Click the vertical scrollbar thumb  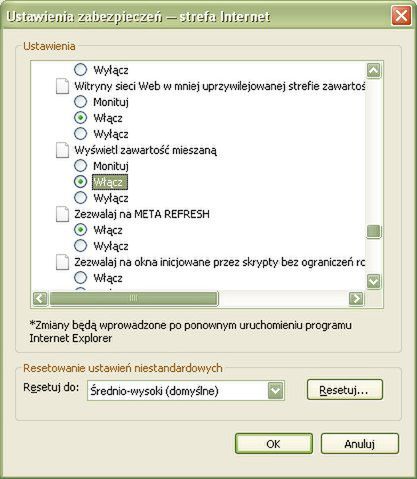[373, 231]
